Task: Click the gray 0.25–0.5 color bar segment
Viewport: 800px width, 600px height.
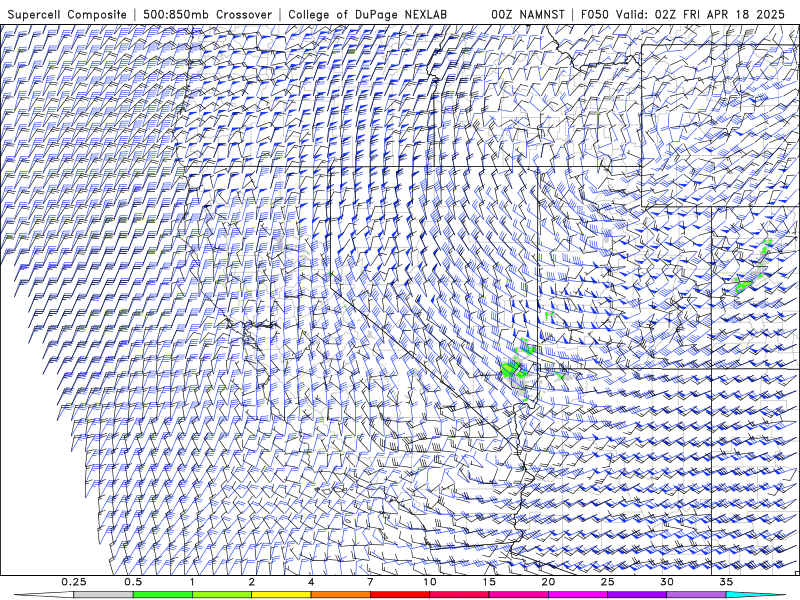Action: click(x=103, y=595)
